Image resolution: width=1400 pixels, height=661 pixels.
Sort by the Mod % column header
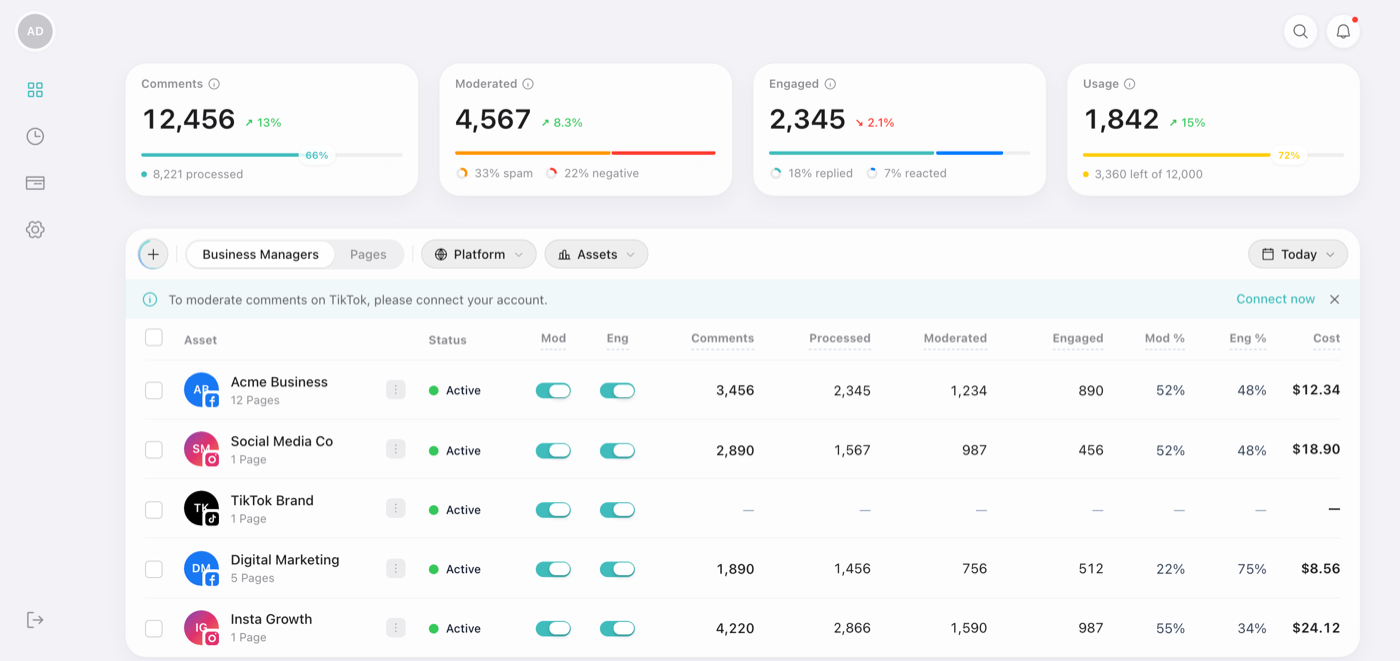pos(1165,338)
